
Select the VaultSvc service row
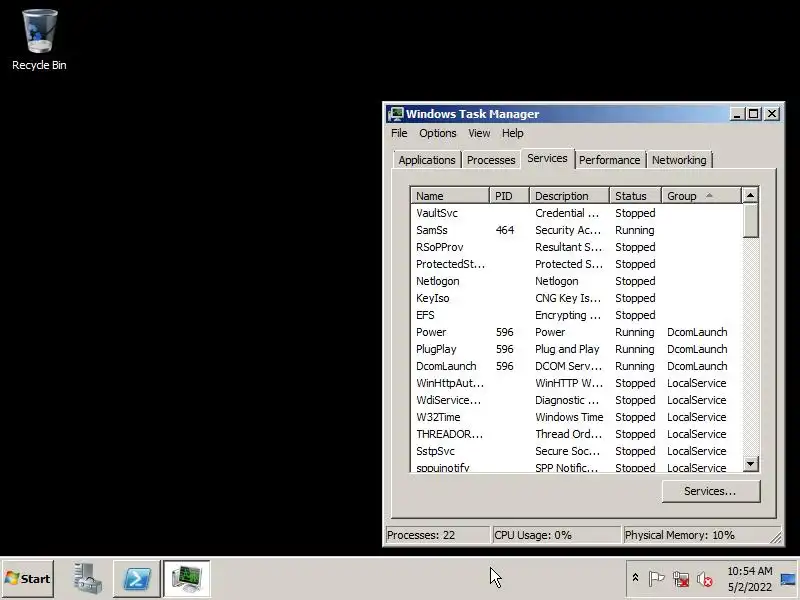click(x=577, y=213)
